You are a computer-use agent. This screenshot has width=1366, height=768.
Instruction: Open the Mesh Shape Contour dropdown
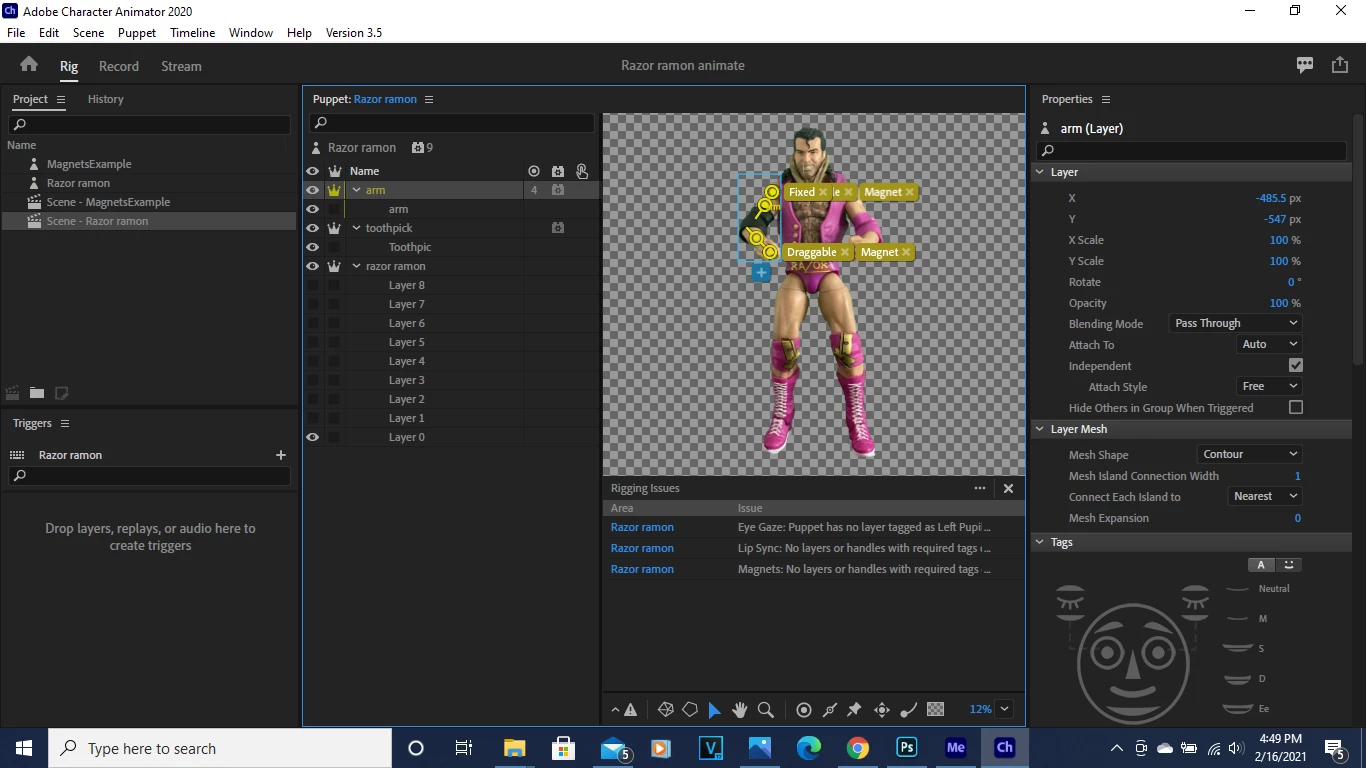click(1249, 454)
